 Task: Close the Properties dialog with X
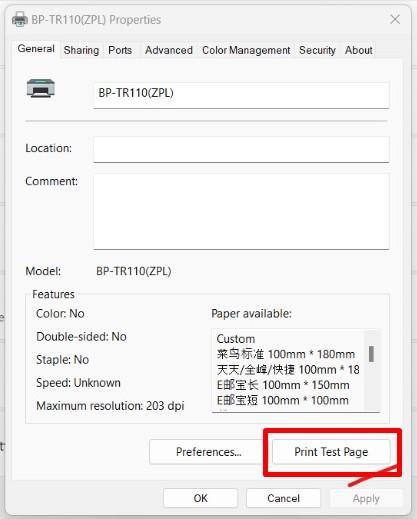[x=395, y=19]
